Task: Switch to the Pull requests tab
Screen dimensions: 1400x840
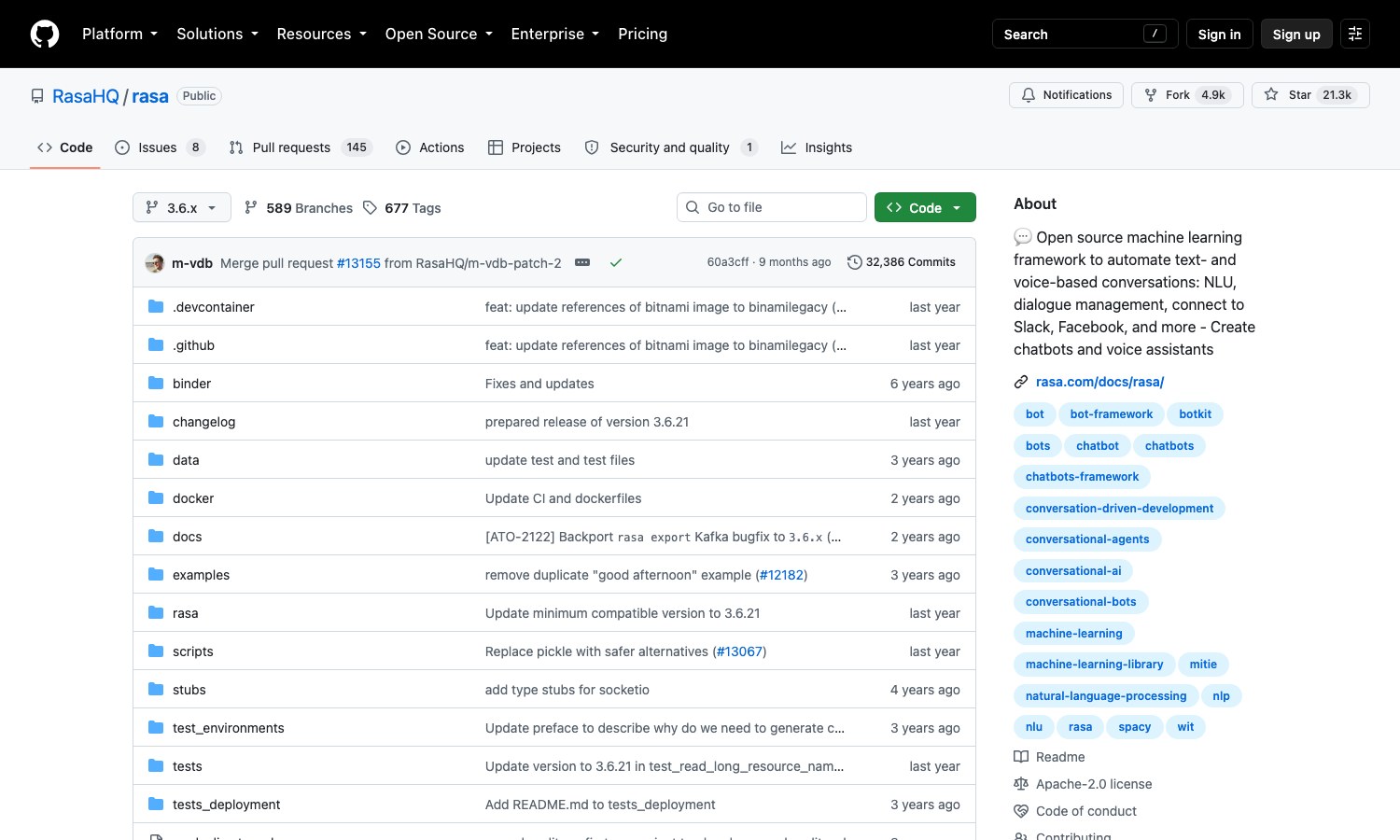Action: [x=301, y=147]
